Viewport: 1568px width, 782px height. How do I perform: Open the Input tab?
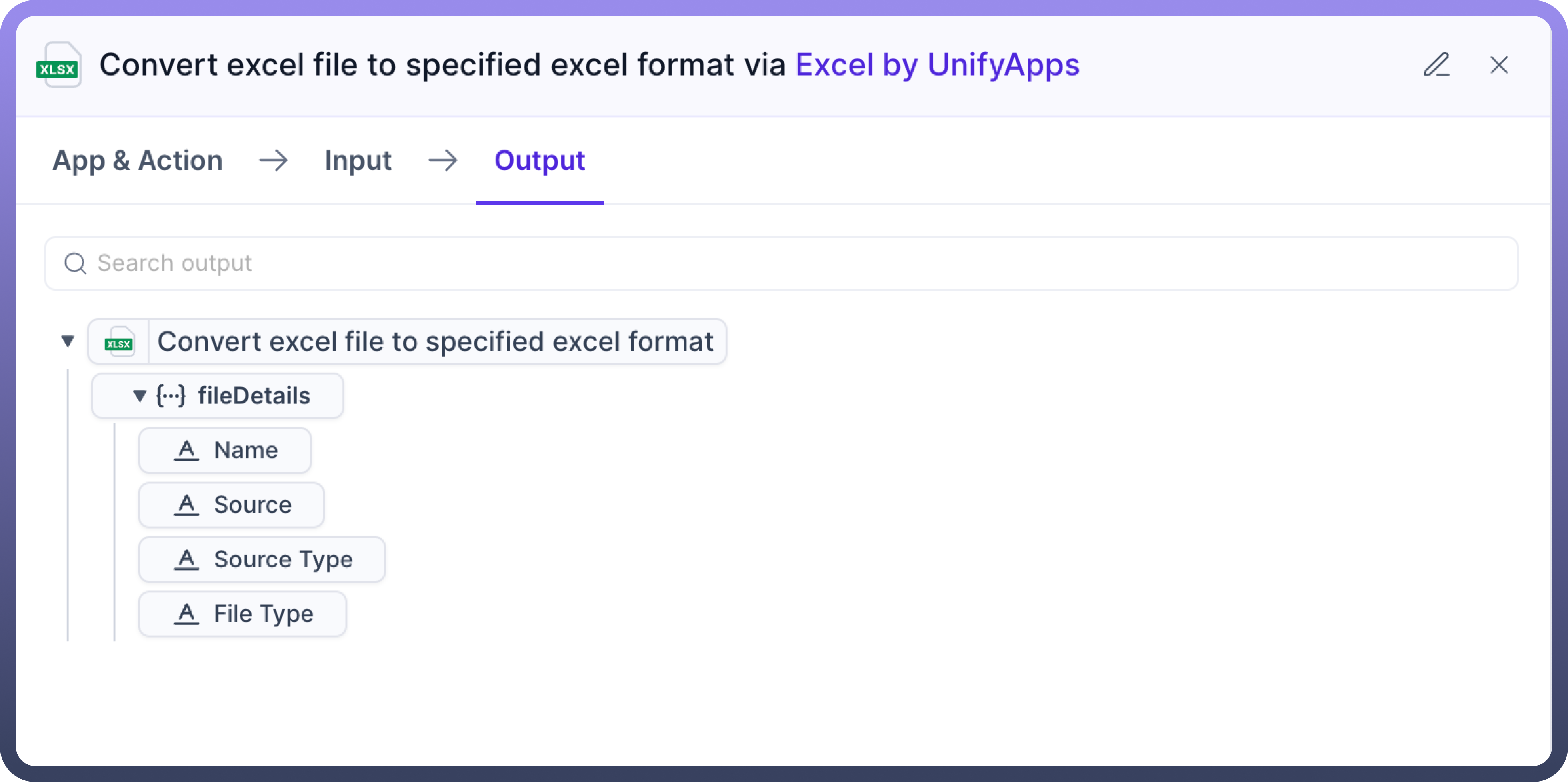pyautogui.click(x=358, y=161)
